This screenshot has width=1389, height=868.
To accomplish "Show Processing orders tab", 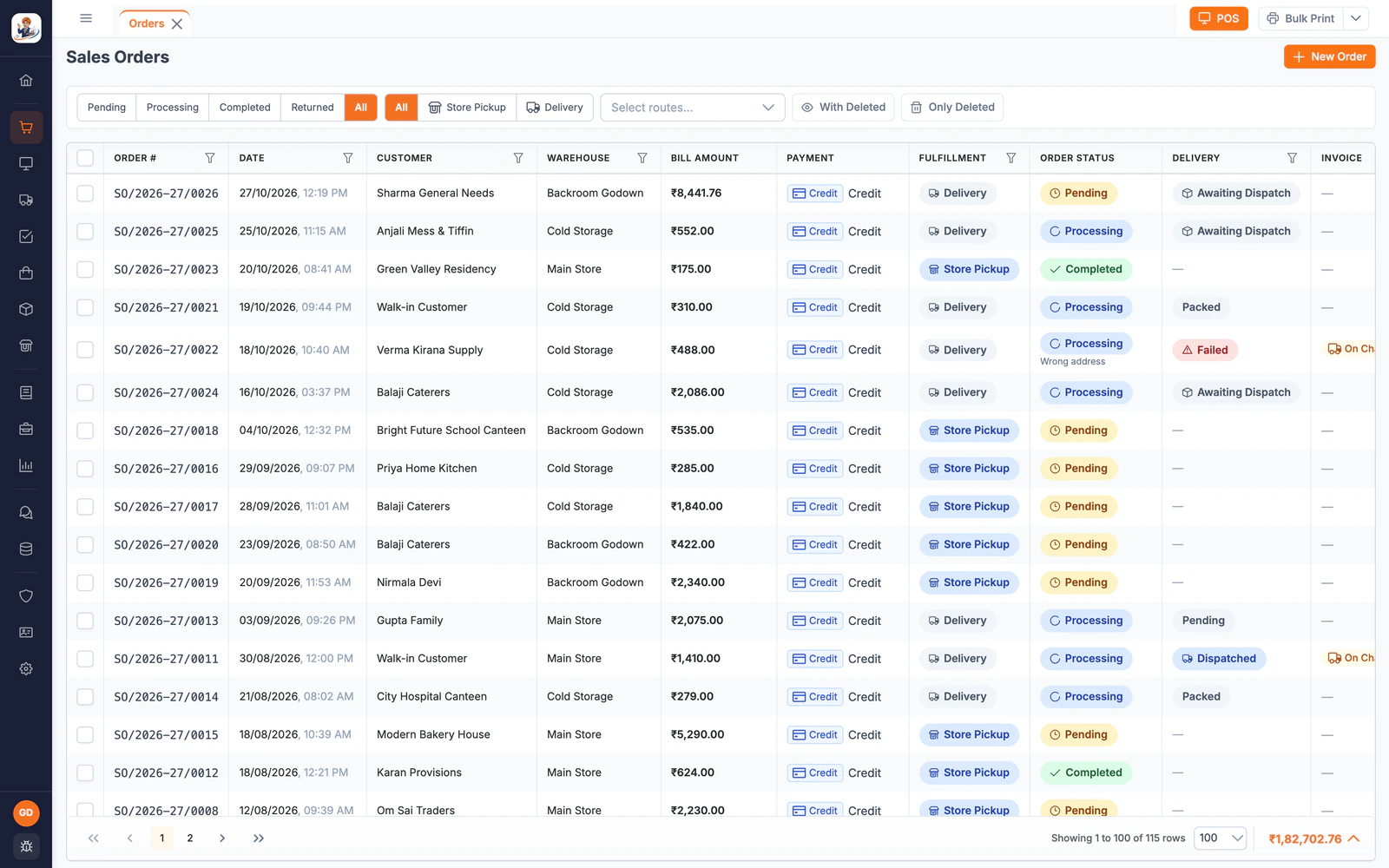I will tap(173, 108).
